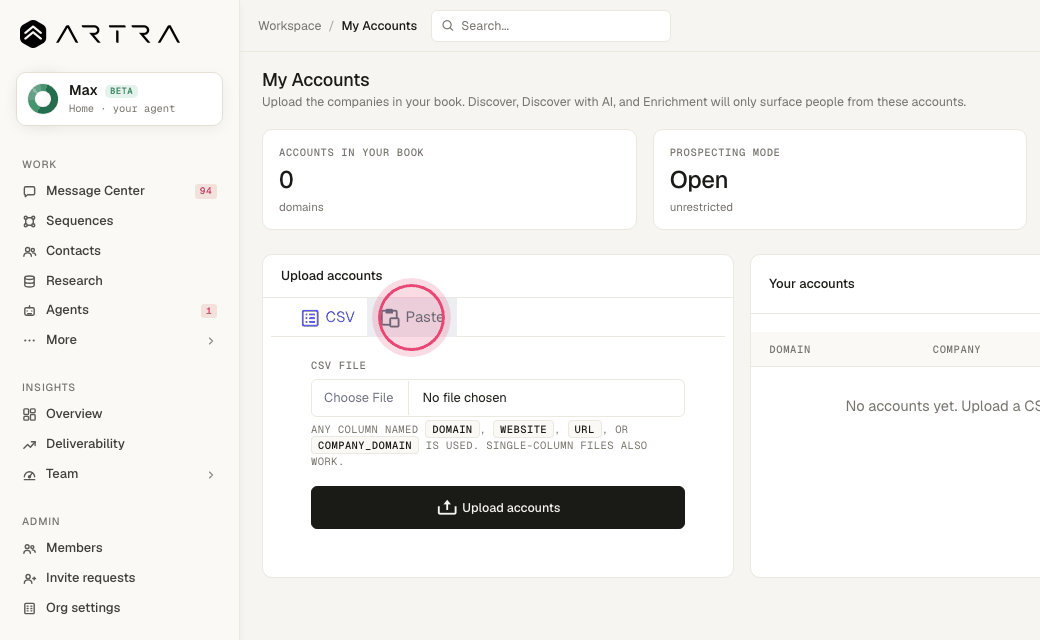1040x640 pixels.
Task: Expand the More menu chevron
Action: click(x=211, y=341)
